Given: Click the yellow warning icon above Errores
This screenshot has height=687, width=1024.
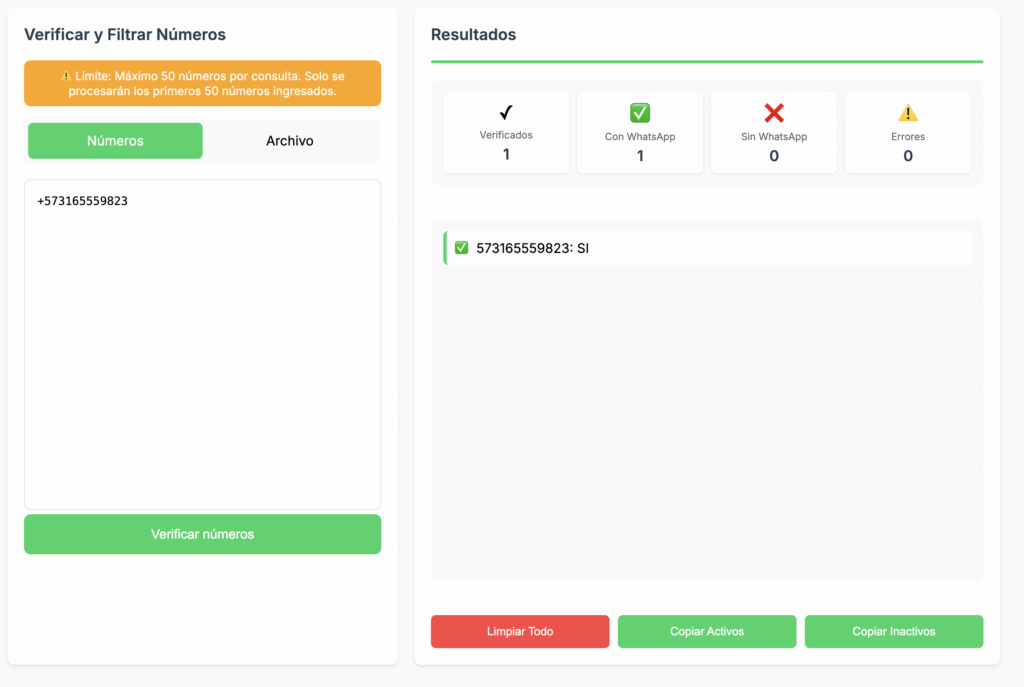Looking at the screenshot, I should 908,113.
